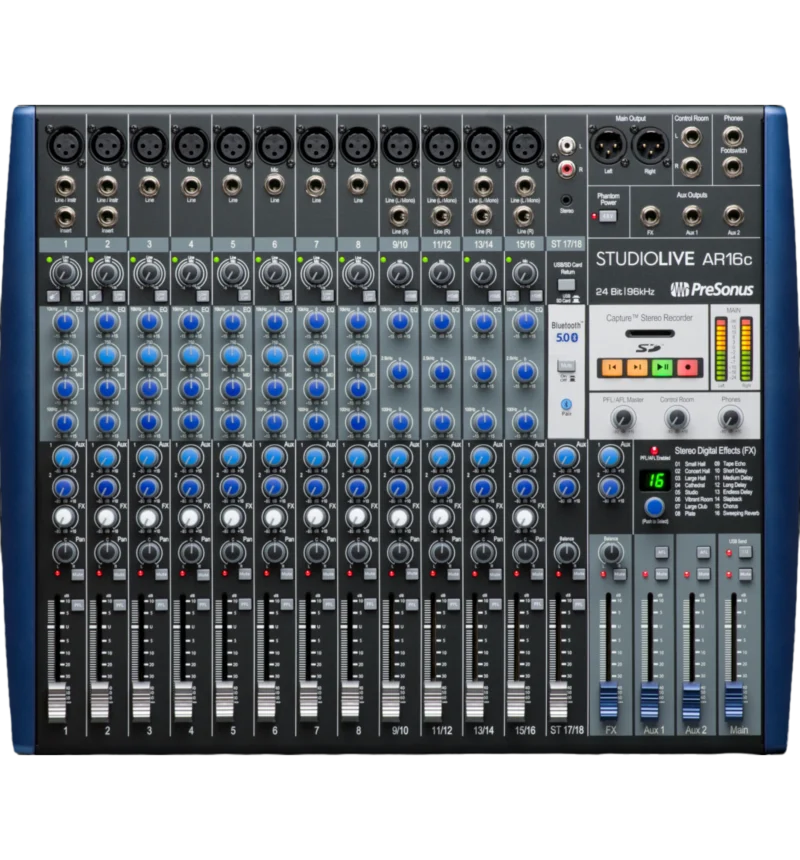Screen dimensions: 800x860
Task: Click the Phones output jack
Action: coord(733,135)
